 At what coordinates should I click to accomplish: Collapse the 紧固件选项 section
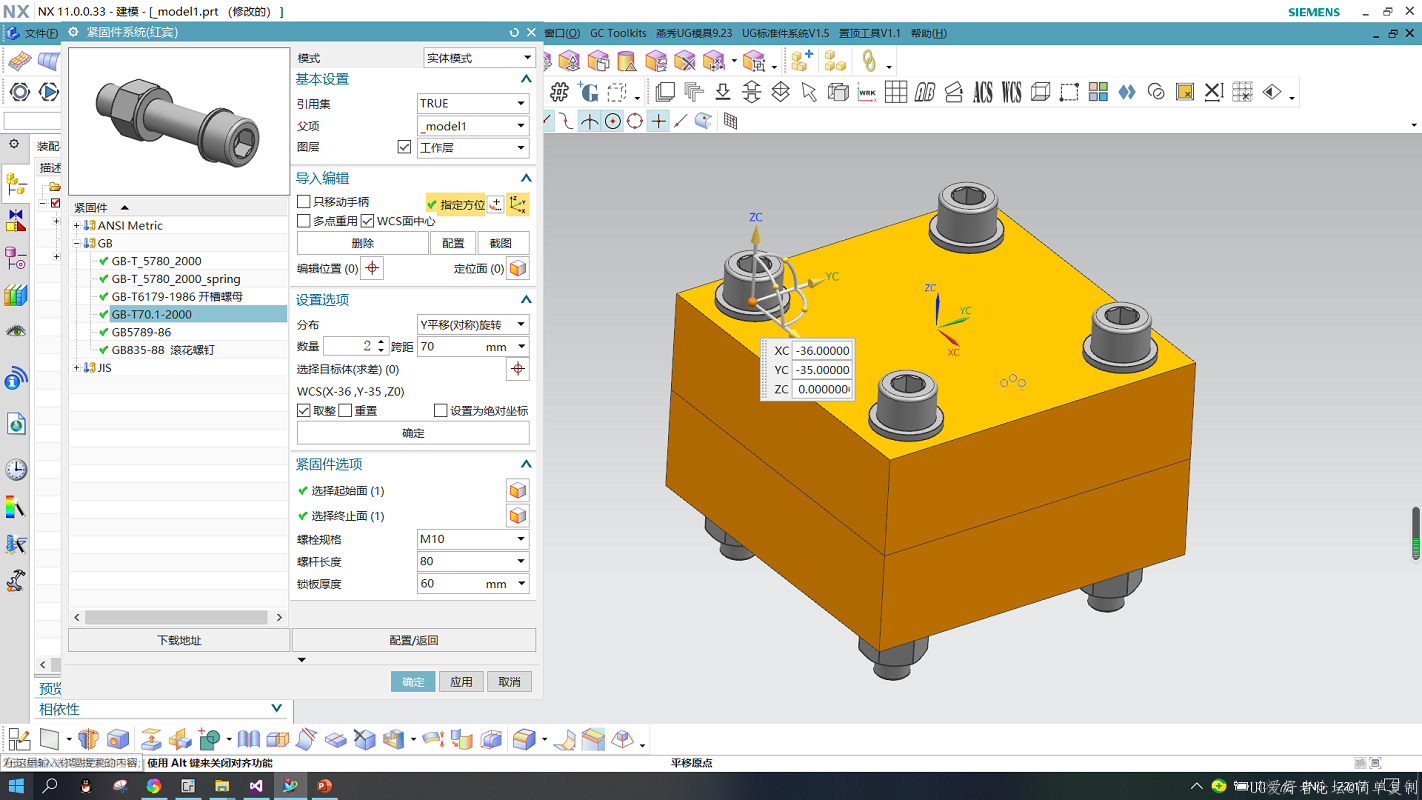coord(526,464)
